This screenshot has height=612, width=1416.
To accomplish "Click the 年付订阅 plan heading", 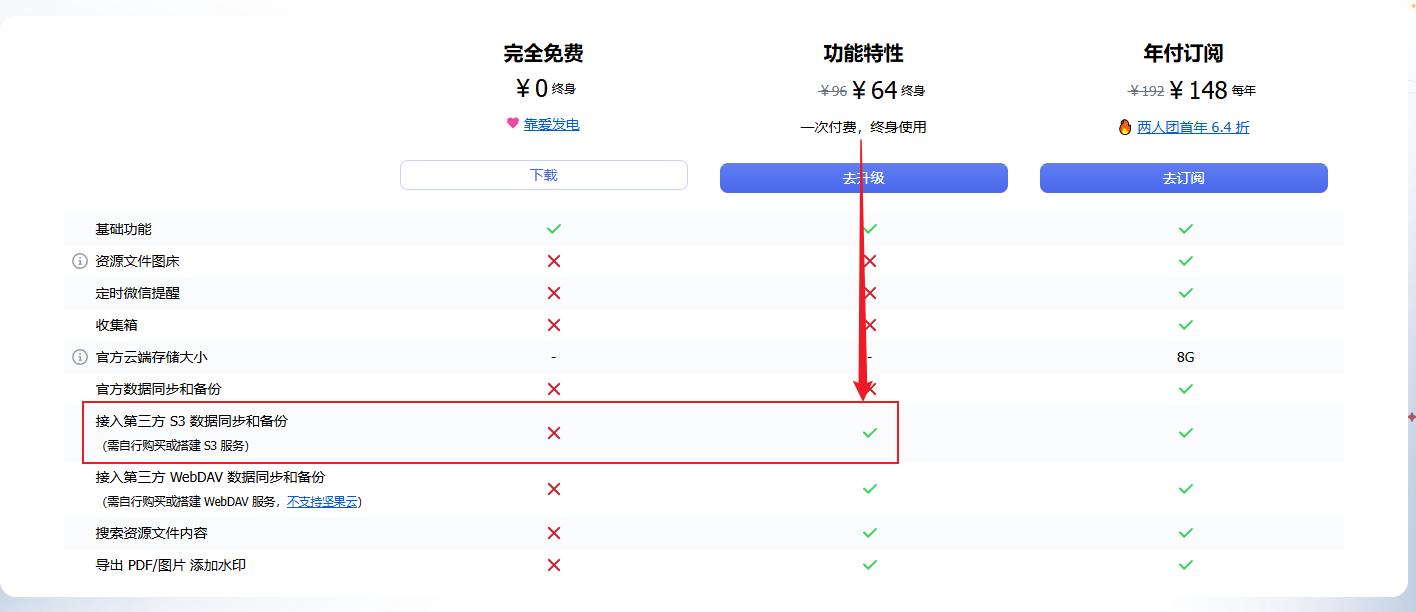I will (1183, 53).
